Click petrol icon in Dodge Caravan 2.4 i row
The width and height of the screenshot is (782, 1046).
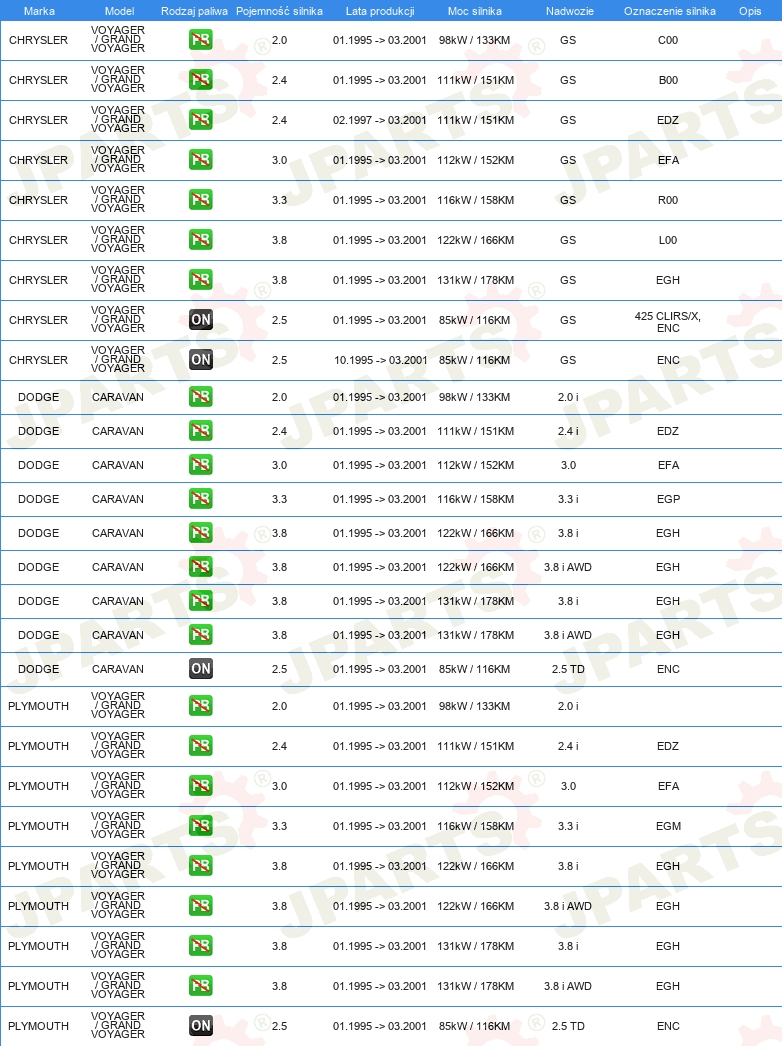[201, 431]
